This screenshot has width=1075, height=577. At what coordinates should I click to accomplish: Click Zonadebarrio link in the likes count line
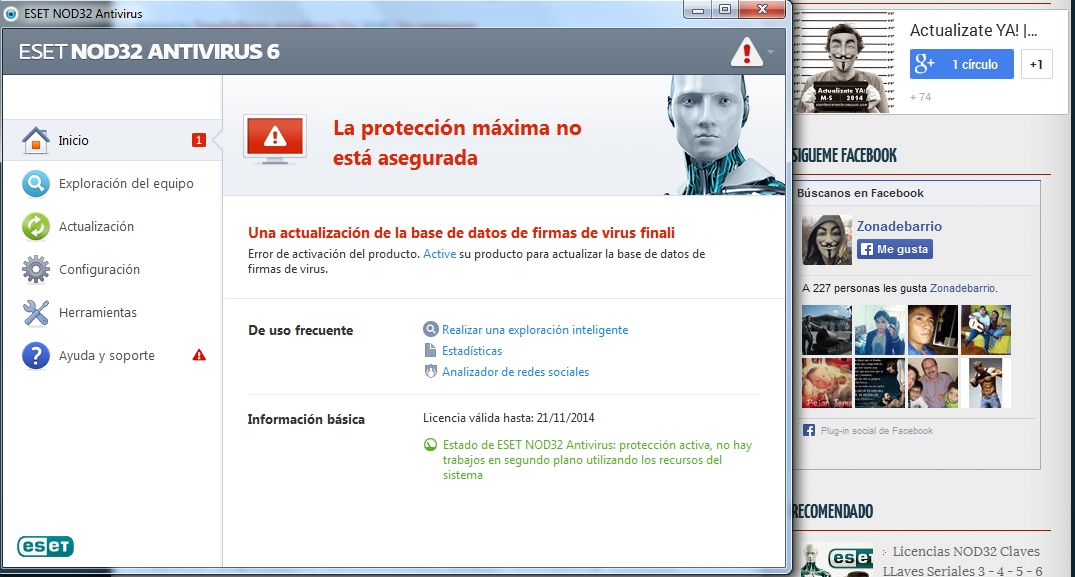point(963,288)
